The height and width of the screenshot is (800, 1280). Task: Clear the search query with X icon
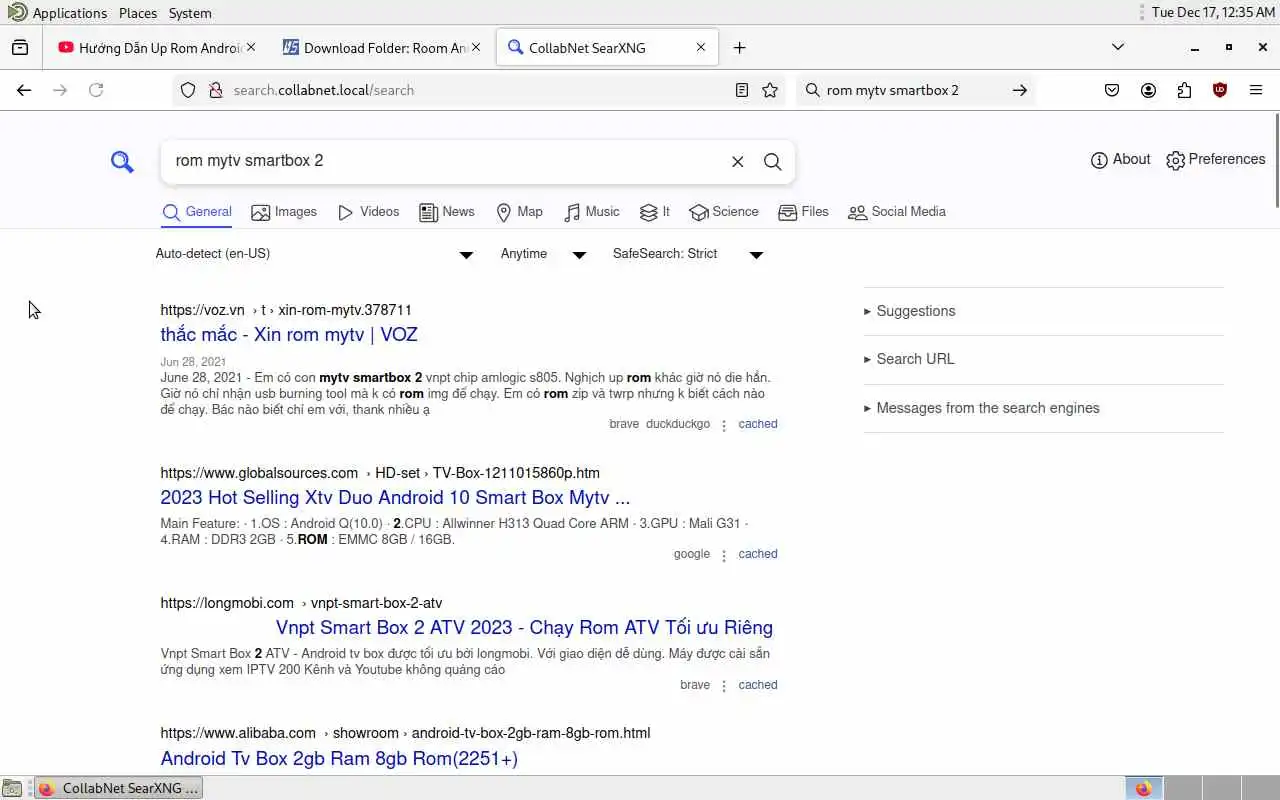737,161
